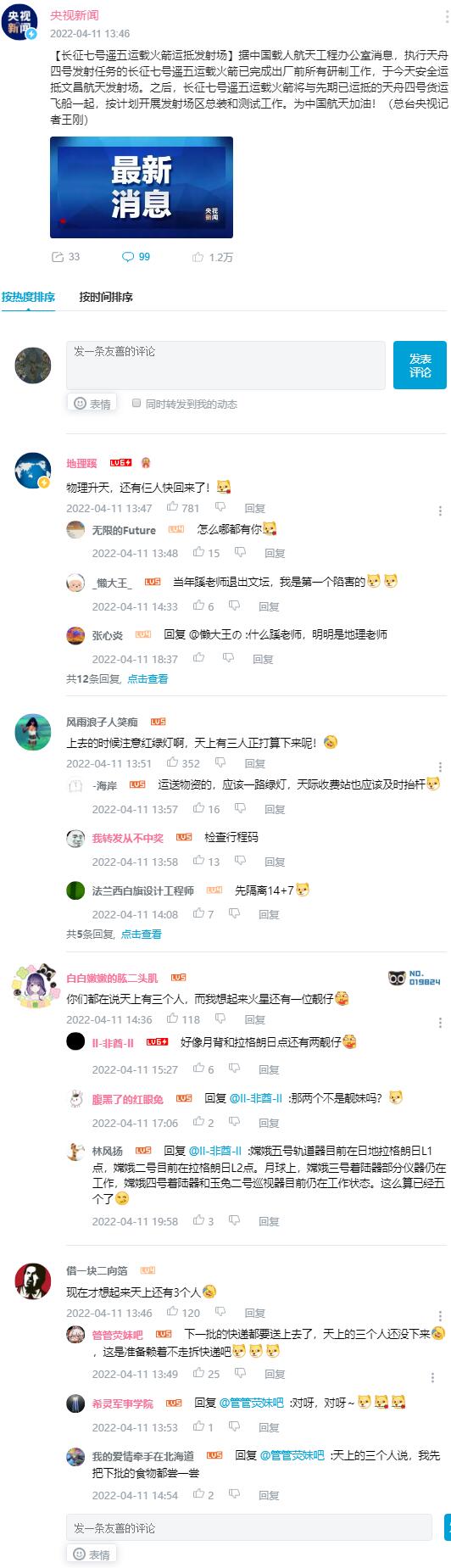Like the post showing 1.2万 likes

coord(198,257)
